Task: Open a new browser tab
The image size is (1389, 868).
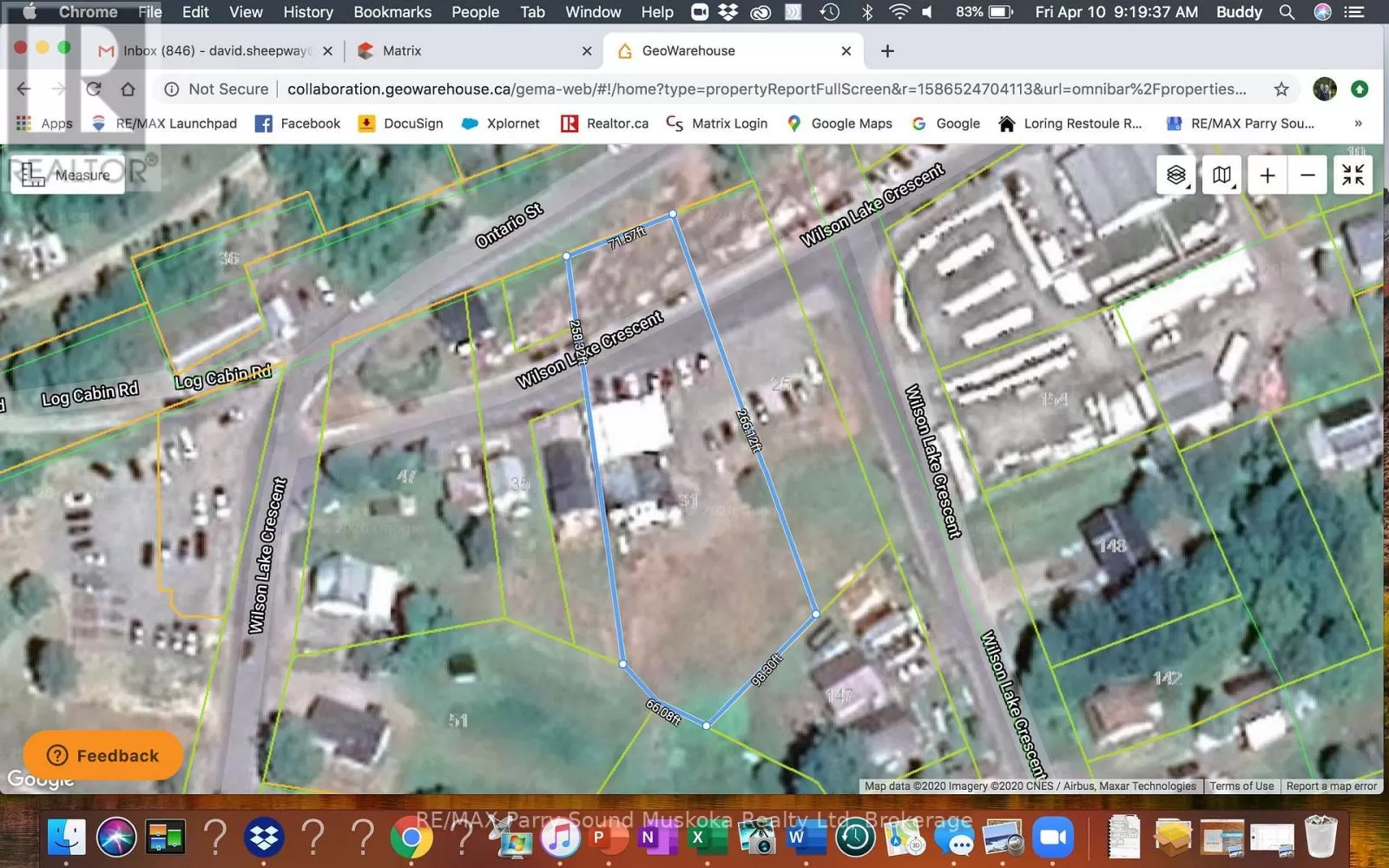Action: (x=887, y=51)
